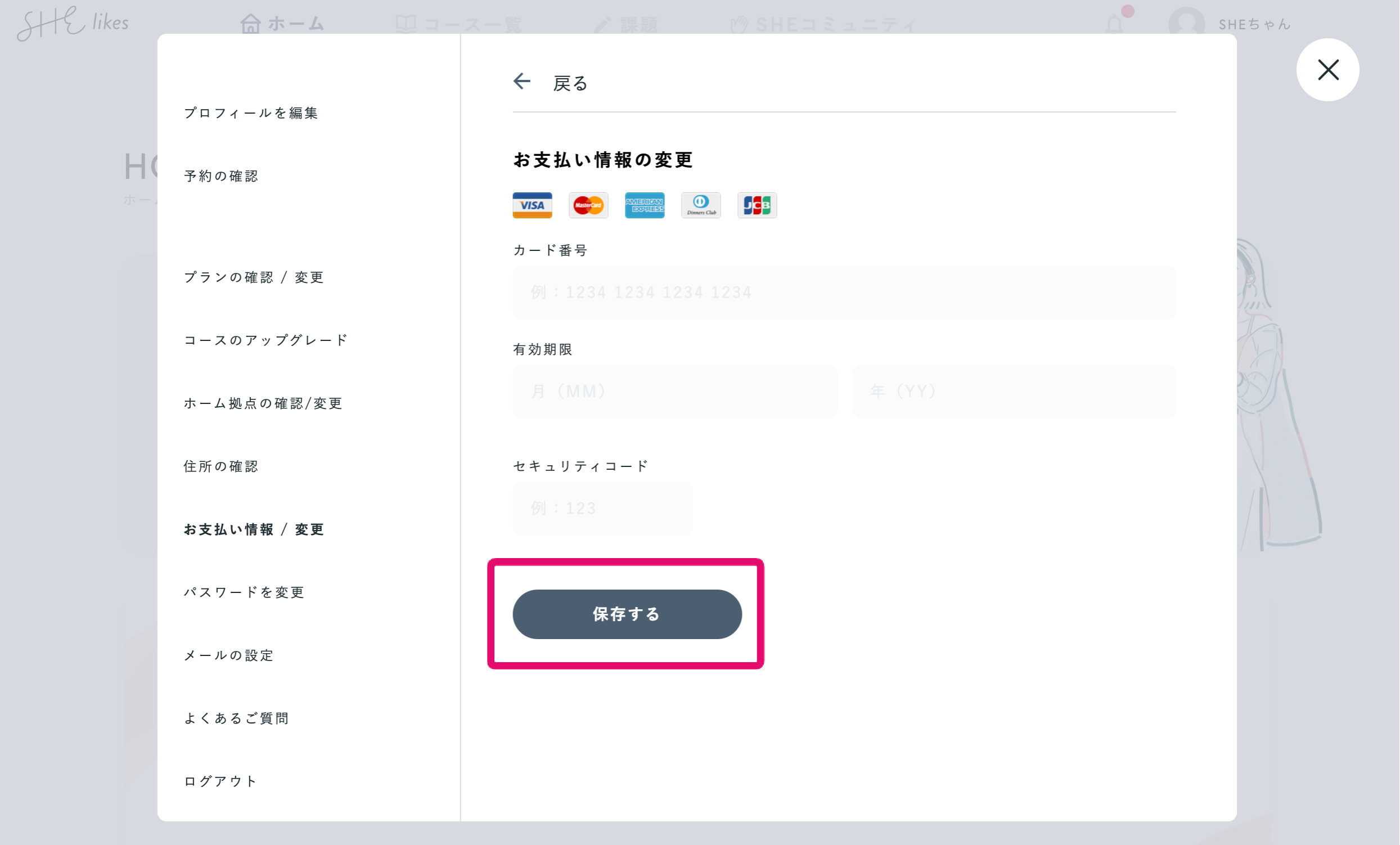Click the 月 (MM) expiry month field
The width and height of the screenshot is (1400, 845).
coord(674,391)
